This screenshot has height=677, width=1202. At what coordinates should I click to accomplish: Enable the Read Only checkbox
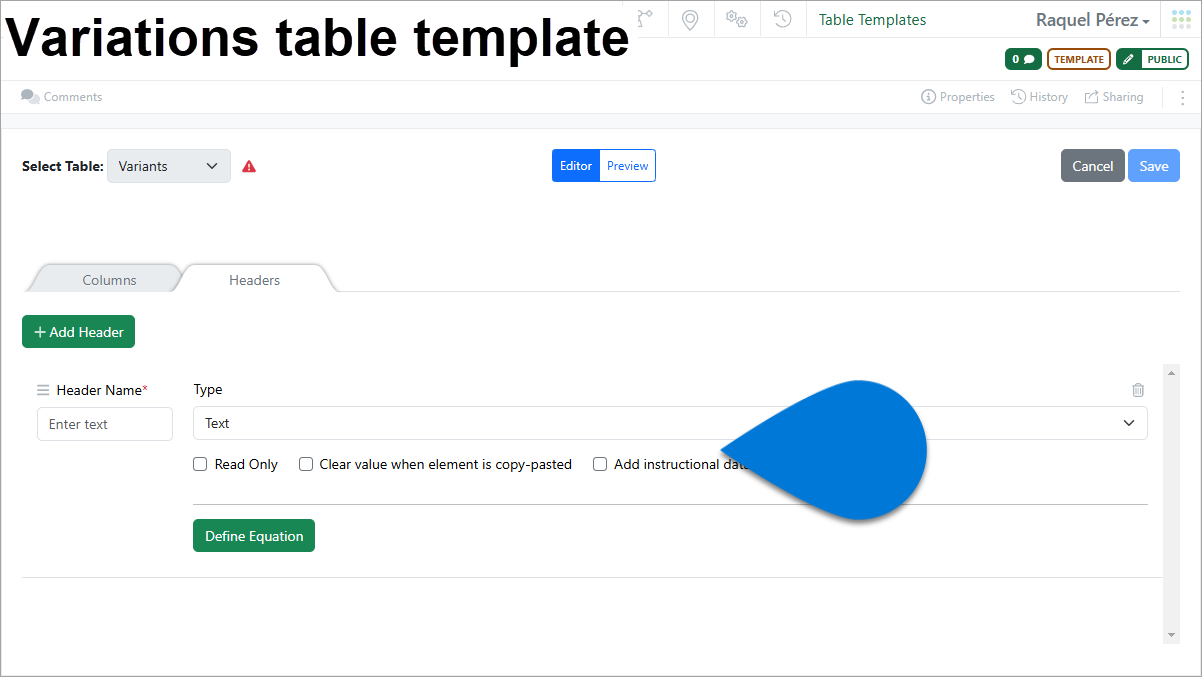pyautogui.click(x=199, y=464)
